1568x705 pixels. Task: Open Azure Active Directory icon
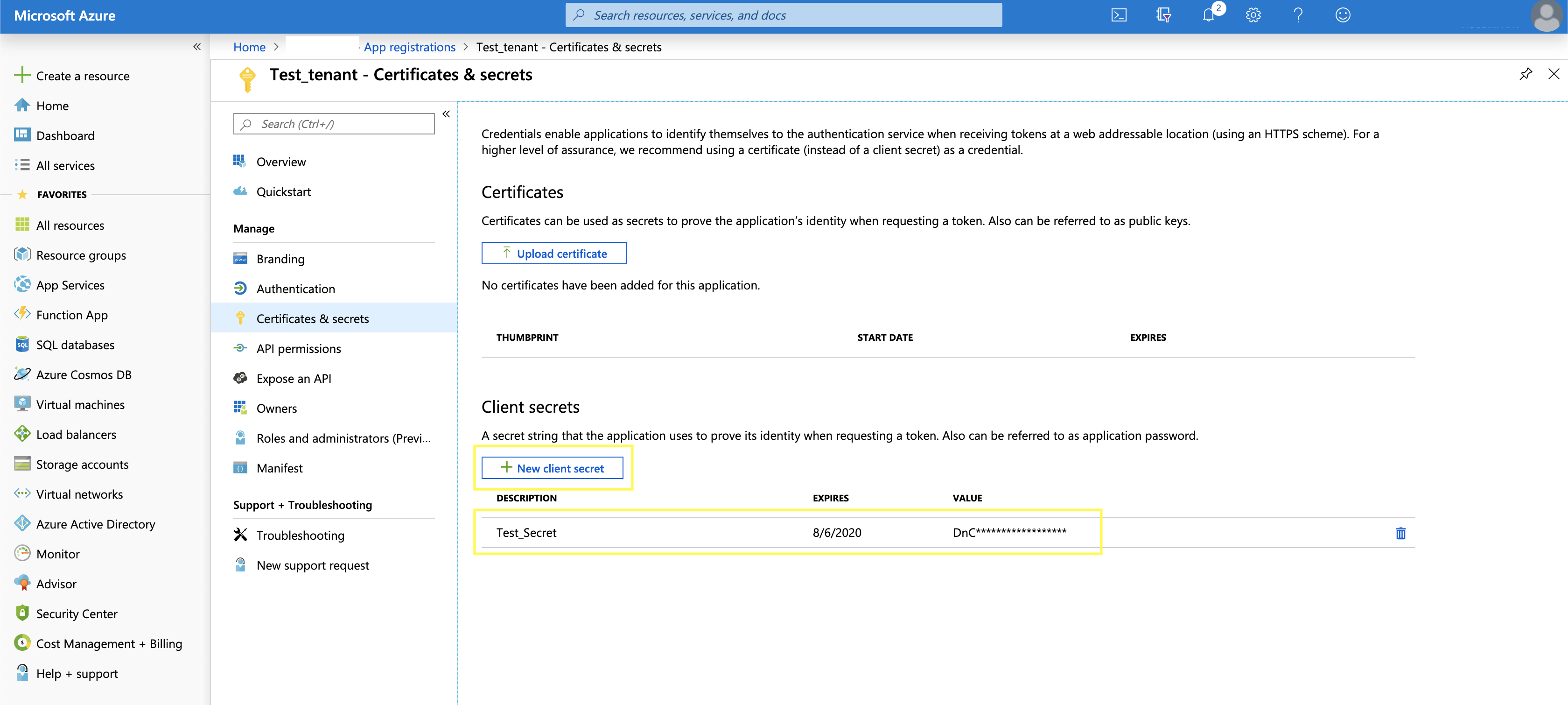[x=22, y=523]
